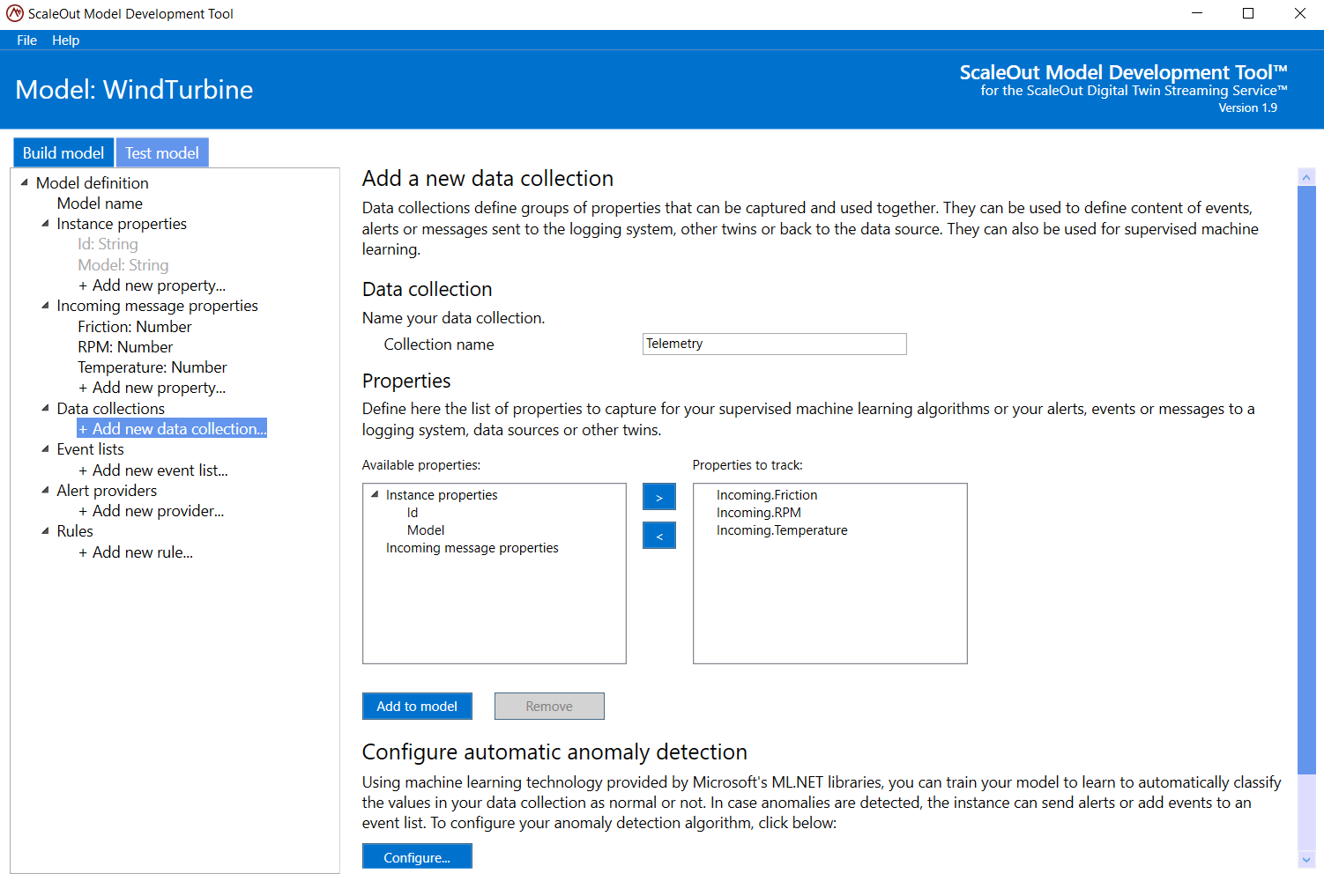The height and width of the screenshot is (896, 1324).
Task: Open the File menu
Action: 26,41
